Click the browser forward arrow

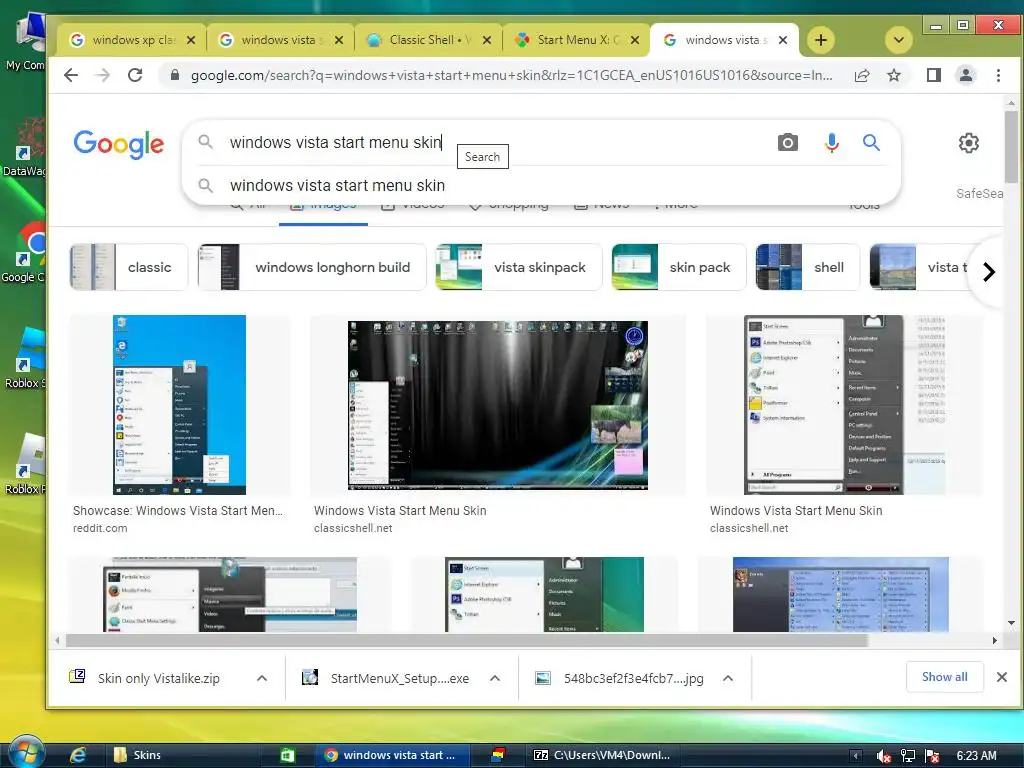pyautogui.click(x=103, y=75)
